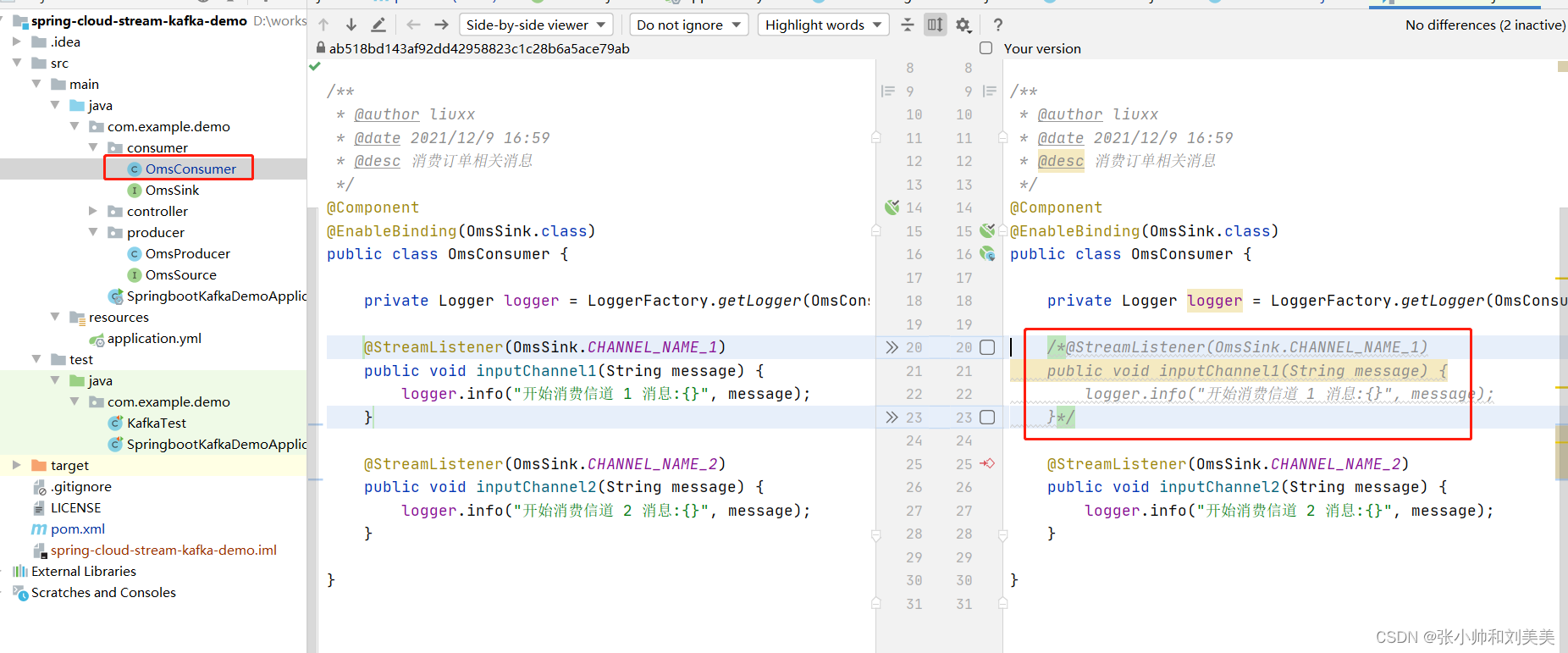This screenshot has width=1568, height=653.
Task: Toggle the Your version checkbox
Action: [986, 48]
